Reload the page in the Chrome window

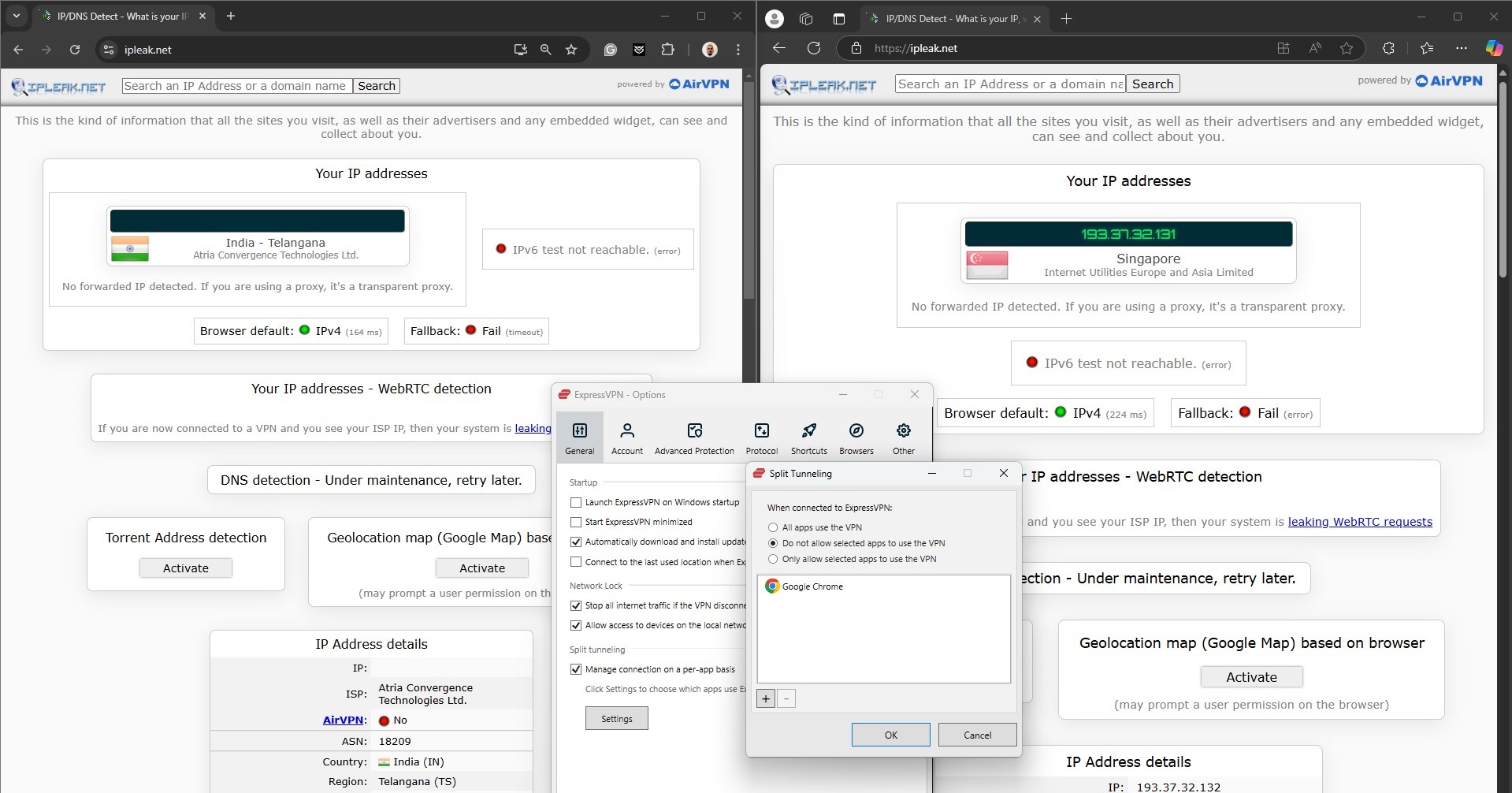point(75,50)
